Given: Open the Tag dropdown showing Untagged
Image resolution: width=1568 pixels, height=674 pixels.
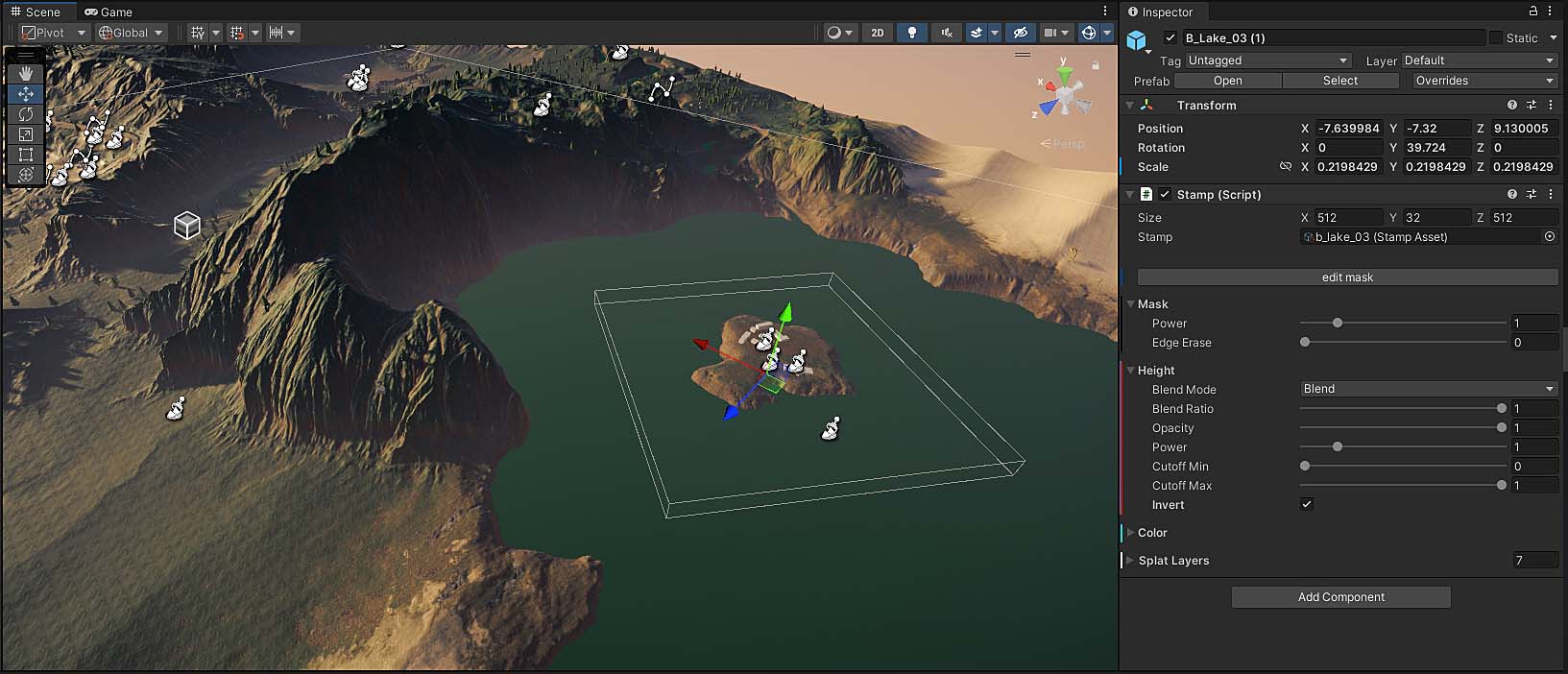Looking at the screenshot, I should pos(1267,60).
